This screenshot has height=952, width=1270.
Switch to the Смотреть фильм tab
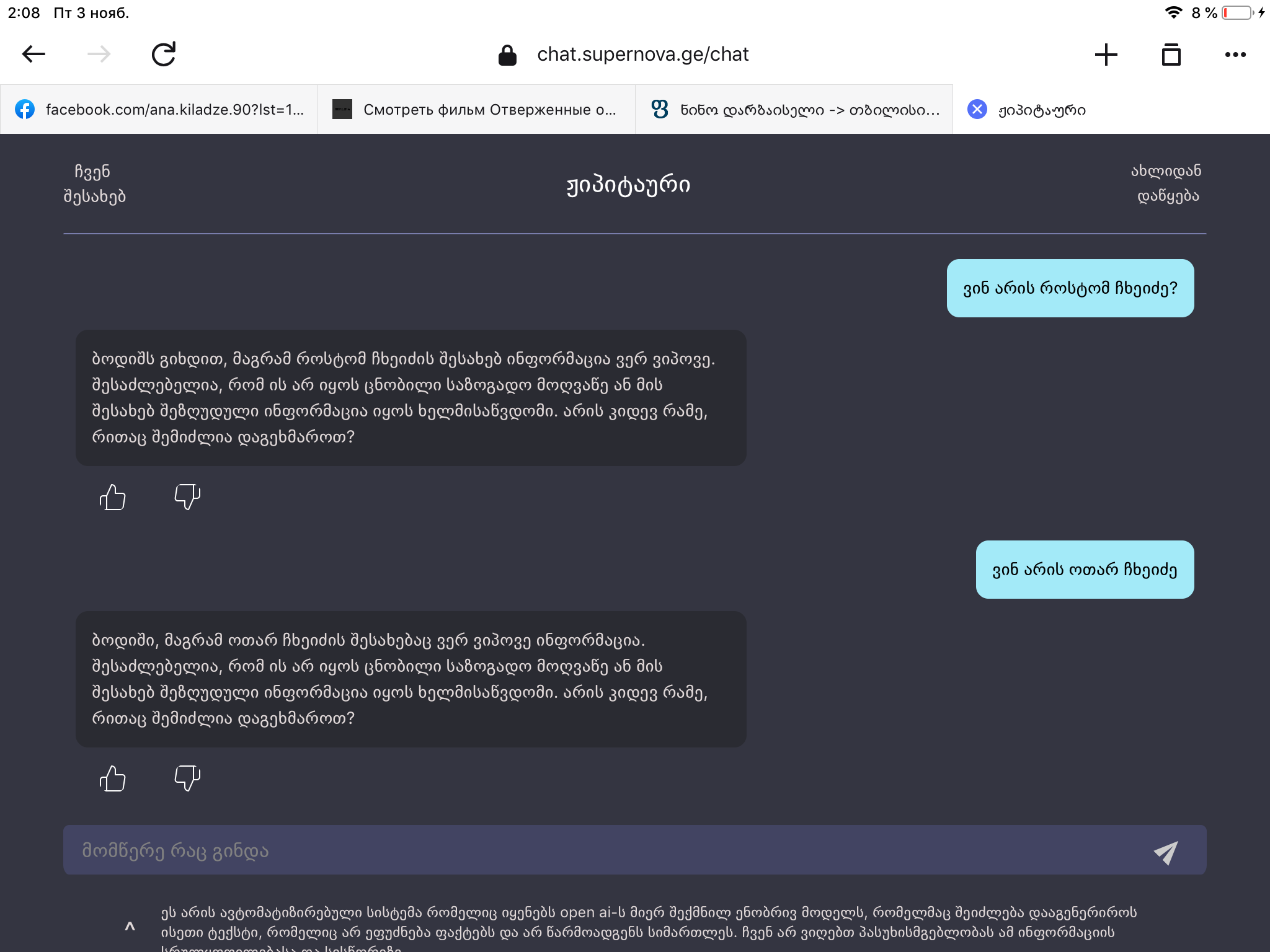(476, 110)
